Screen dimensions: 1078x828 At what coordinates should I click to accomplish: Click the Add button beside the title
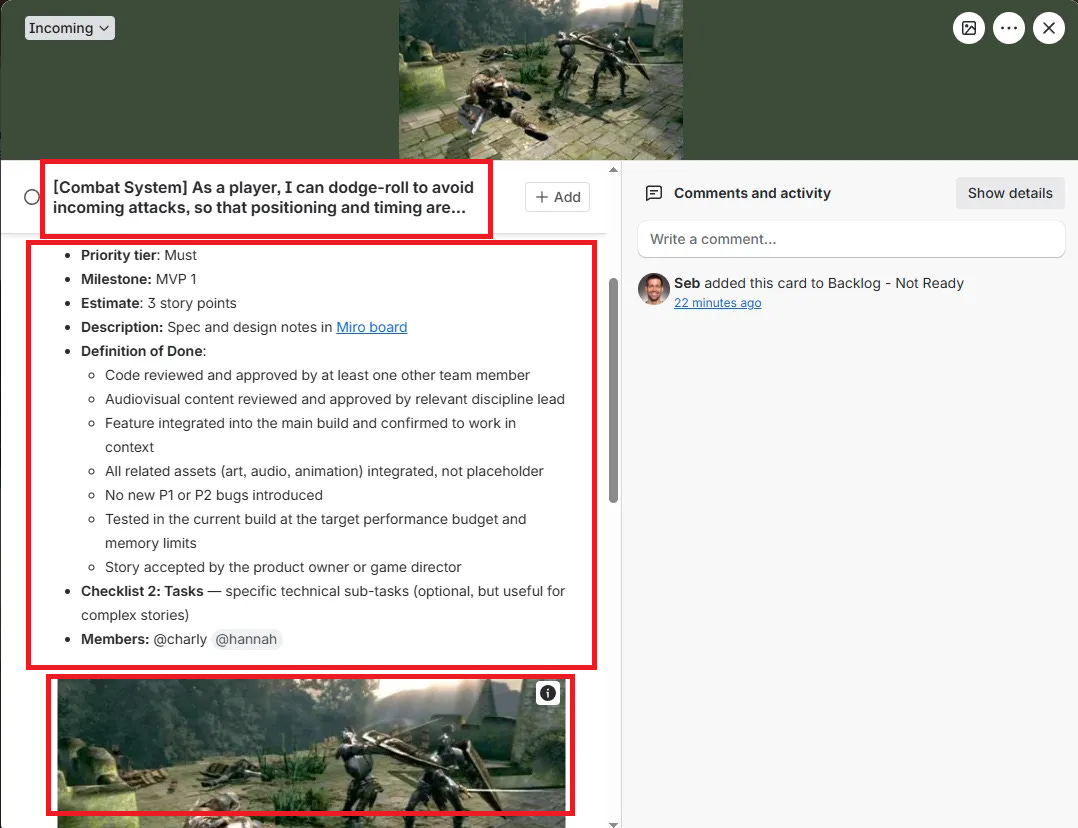558,197
